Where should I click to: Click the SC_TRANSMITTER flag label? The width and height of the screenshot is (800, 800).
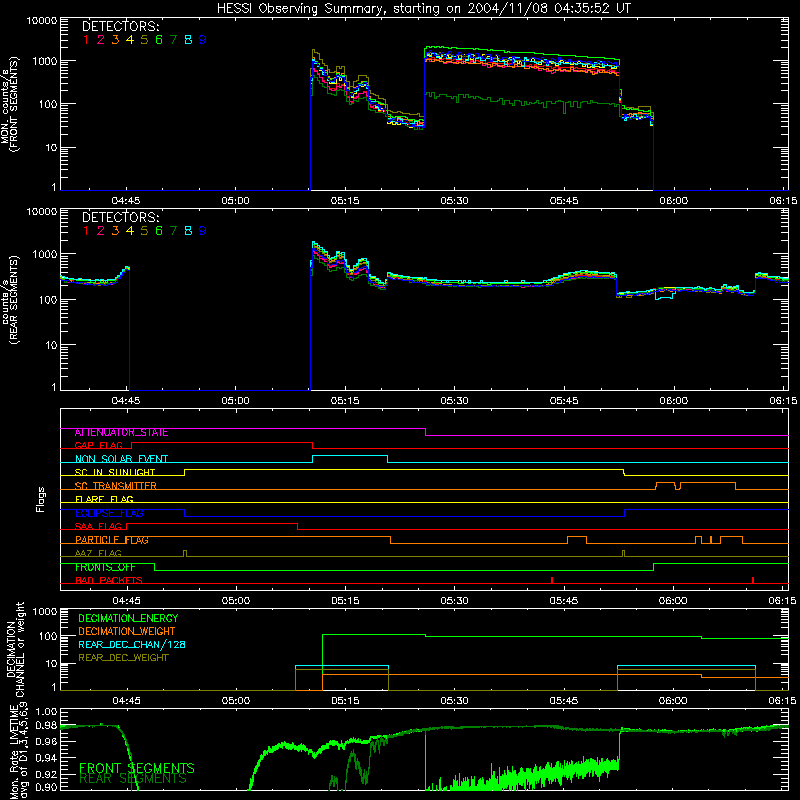pos(116,486)
